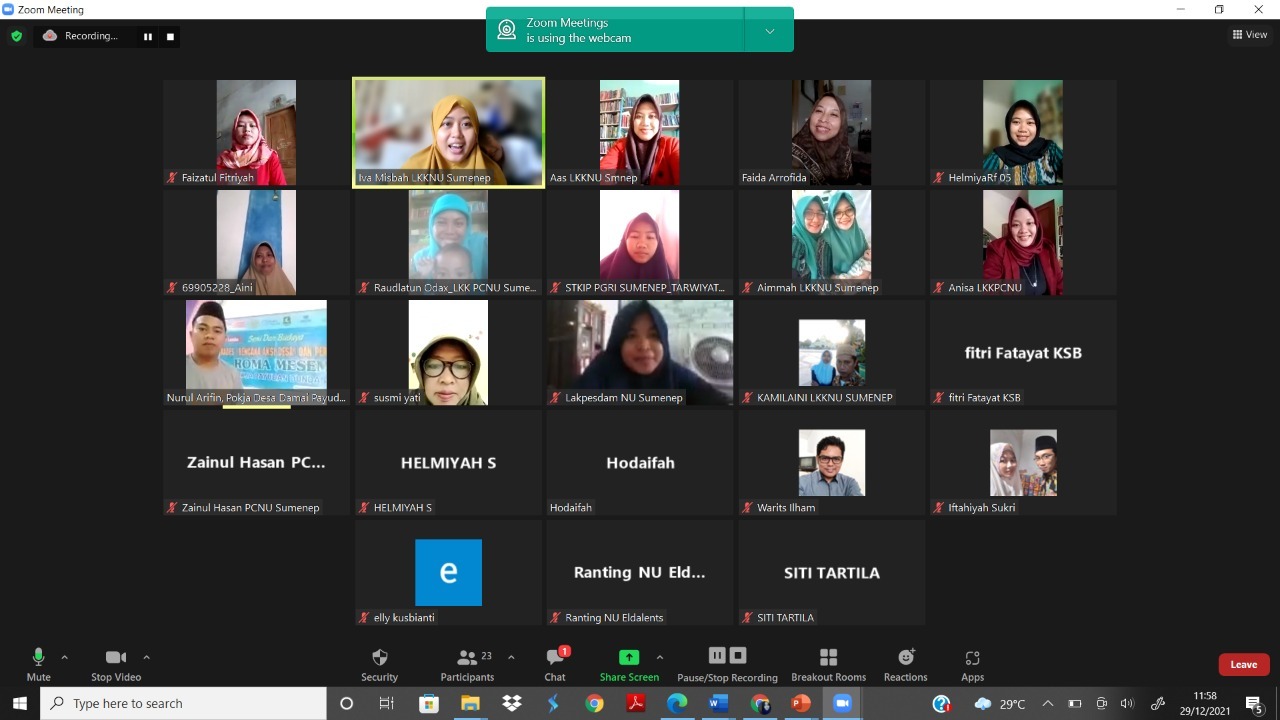
Task: Toggle Stop Video camera
Action: 116,664
